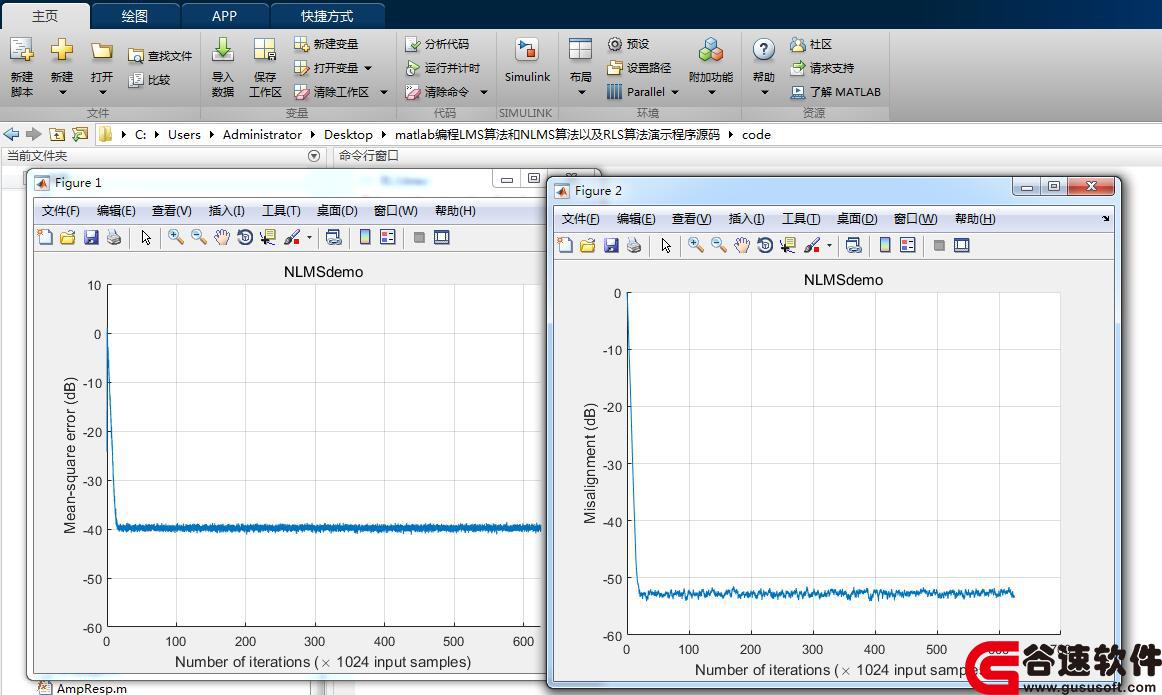Toggle Data Cursor tool in Figure 1
1162x695 pixels.
point(268,237)
